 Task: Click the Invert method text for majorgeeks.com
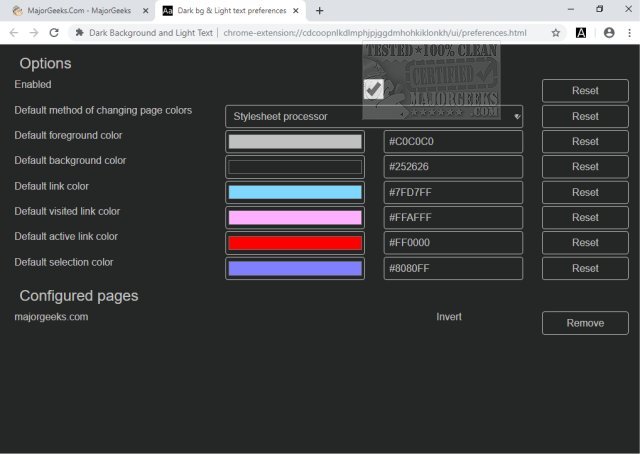click(x=449, y=317)
